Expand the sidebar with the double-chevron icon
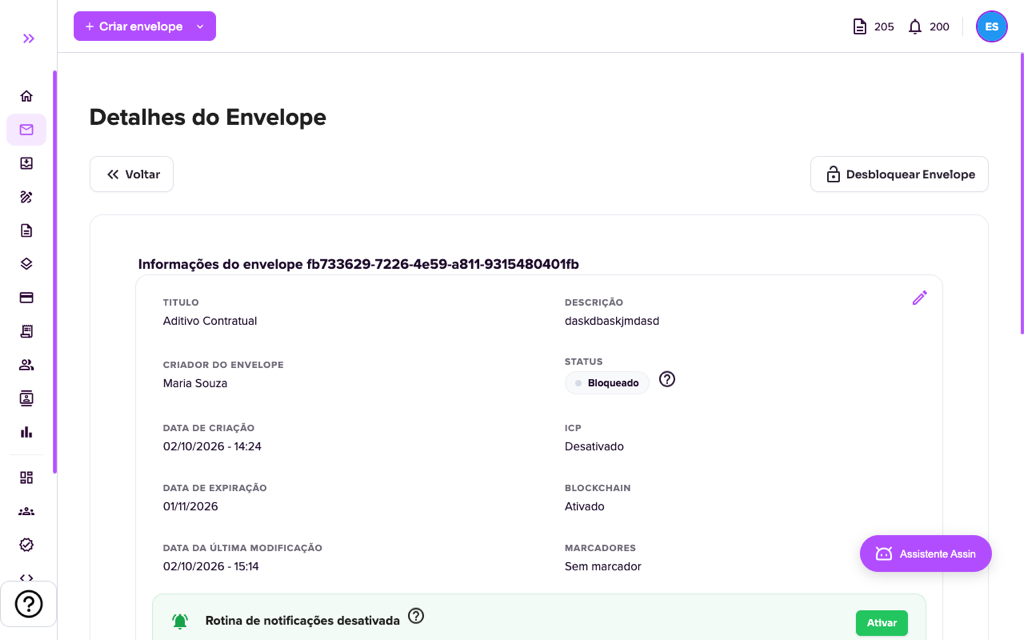Image resolution: width=1024 pixels, height=640 pixels. 28,39
